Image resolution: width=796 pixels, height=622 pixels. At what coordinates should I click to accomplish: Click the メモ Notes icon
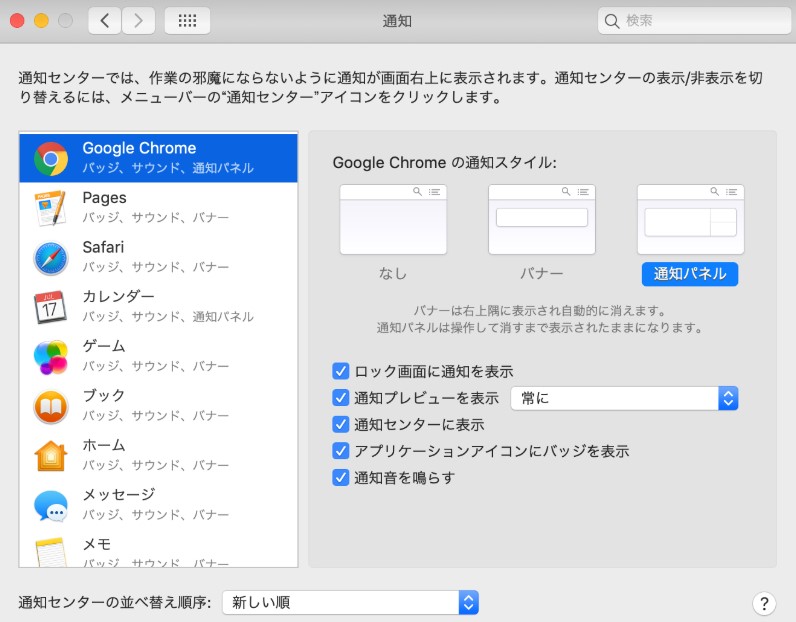click(x=51, y=552)
